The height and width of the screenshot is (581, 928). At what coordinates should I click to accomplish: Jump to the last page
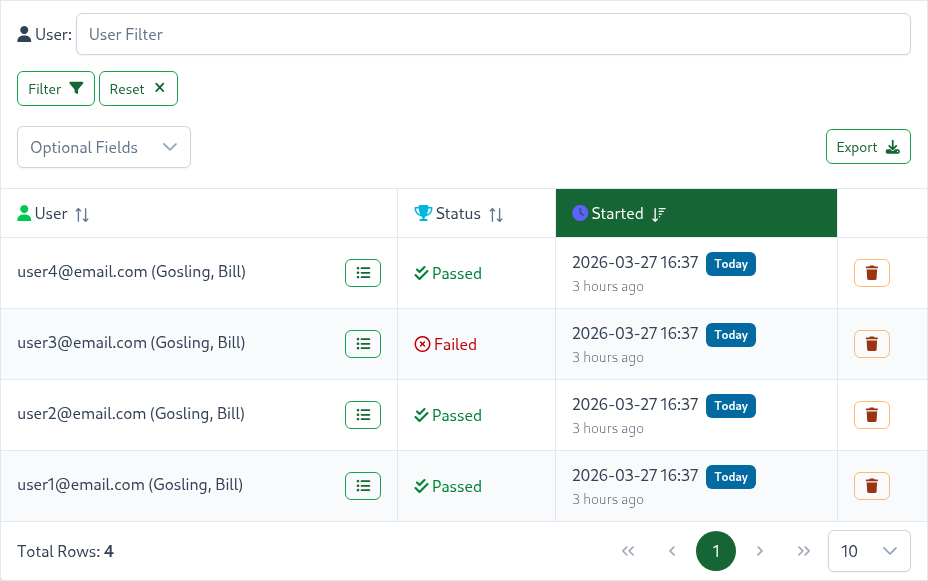tap(804, 551)
